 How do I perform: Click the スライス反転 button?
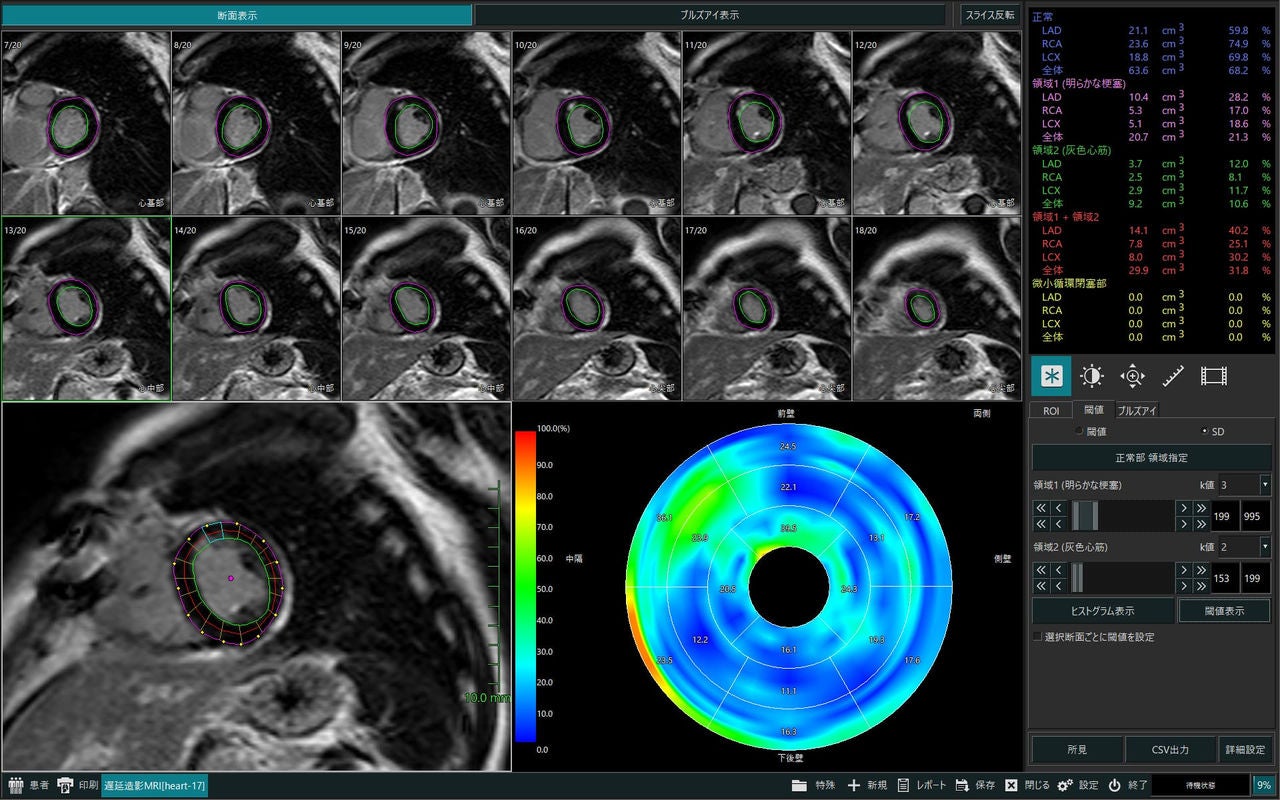989,15
